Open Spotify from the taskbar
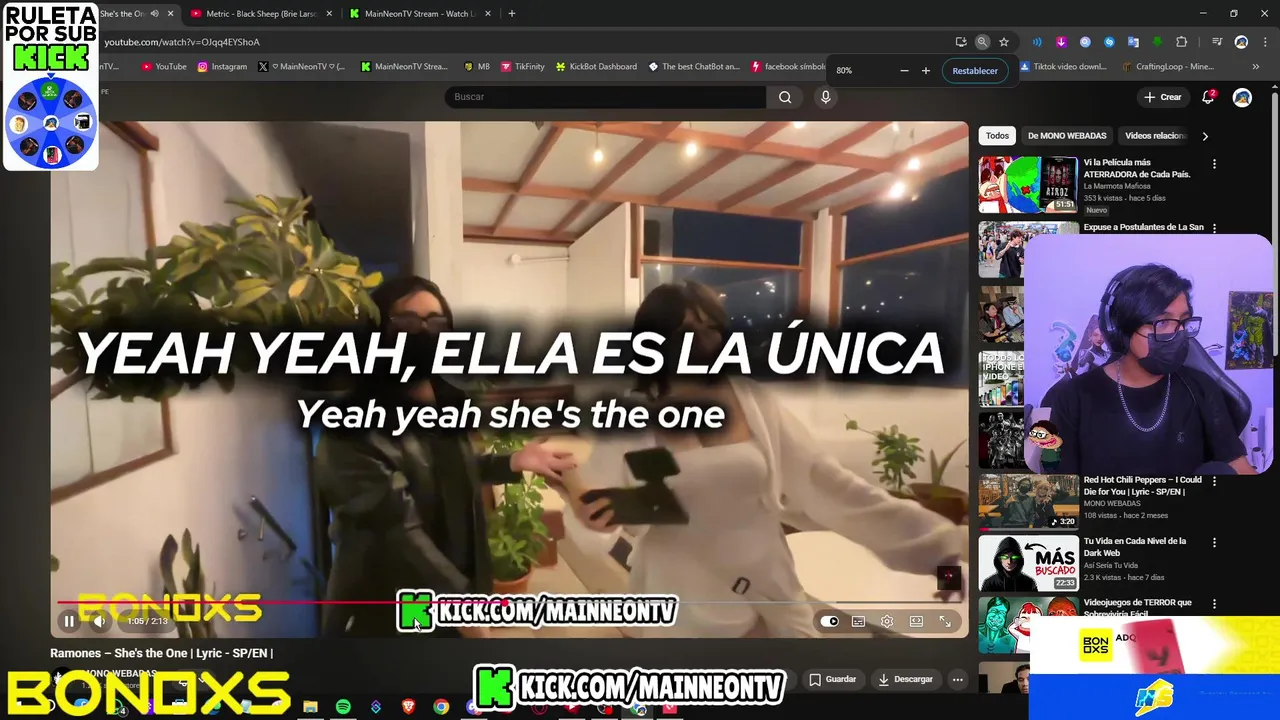The height and width of the screenshot is (720, 1280). click(343, 707)
